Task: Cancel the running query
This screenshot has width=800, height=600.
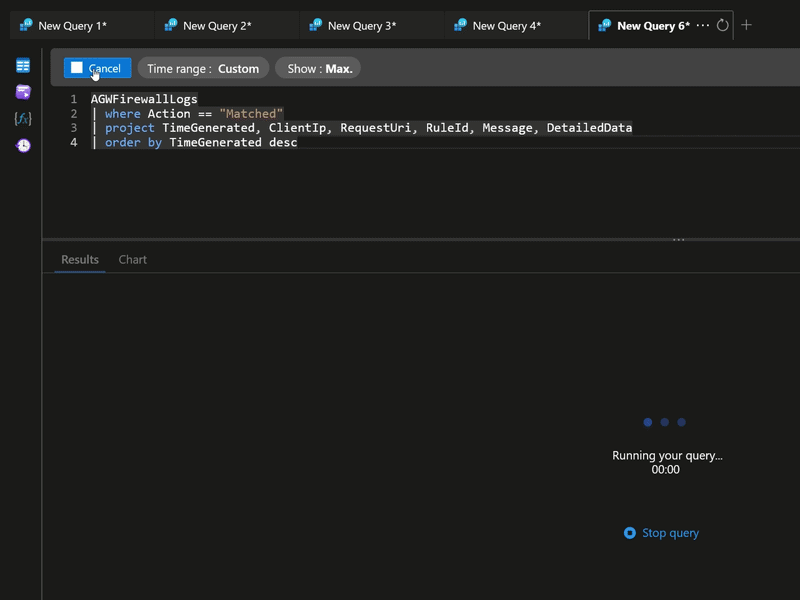Action: [97, 68]
